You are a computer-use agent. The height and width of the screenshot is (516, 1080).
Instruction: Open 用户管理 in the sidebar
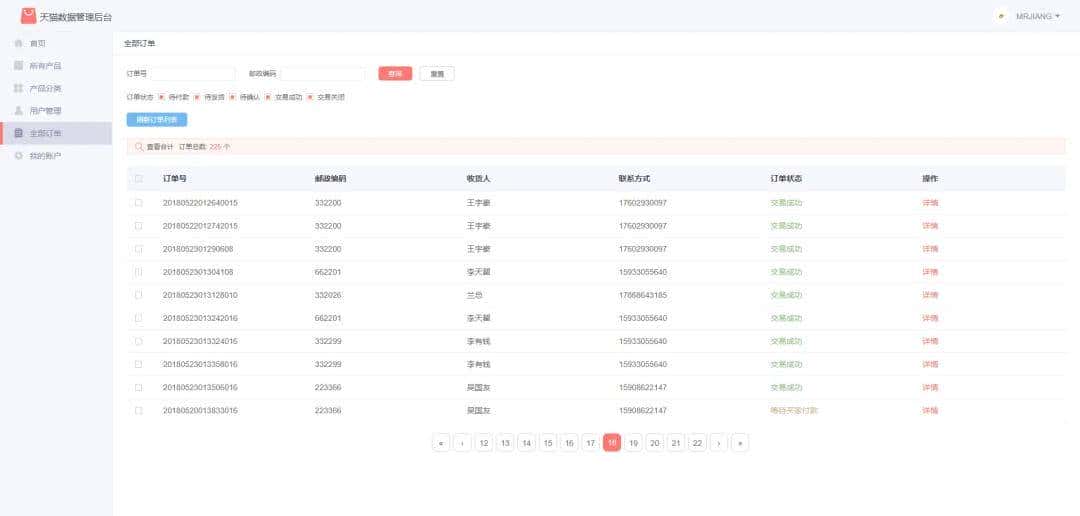[x=45, y=111]
